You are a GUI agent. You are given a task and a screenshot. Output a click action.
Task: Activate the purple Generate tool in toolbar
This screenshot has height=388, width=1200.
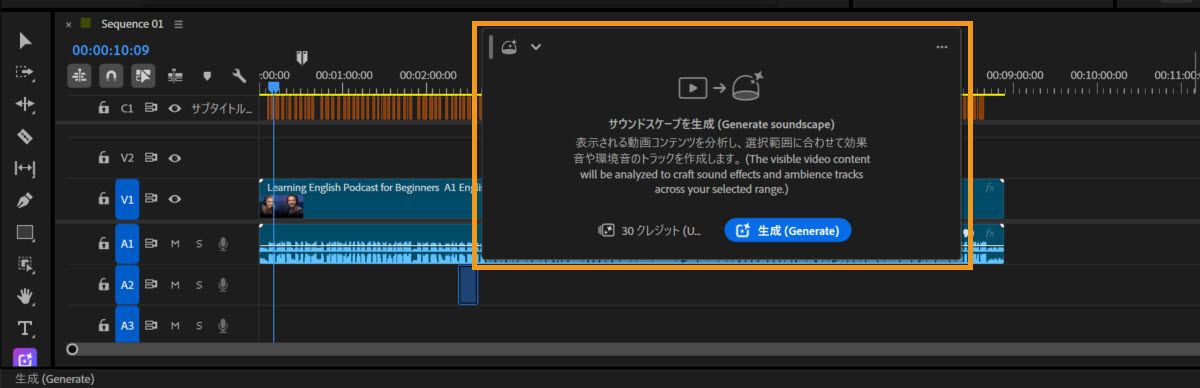click(25, 358)
